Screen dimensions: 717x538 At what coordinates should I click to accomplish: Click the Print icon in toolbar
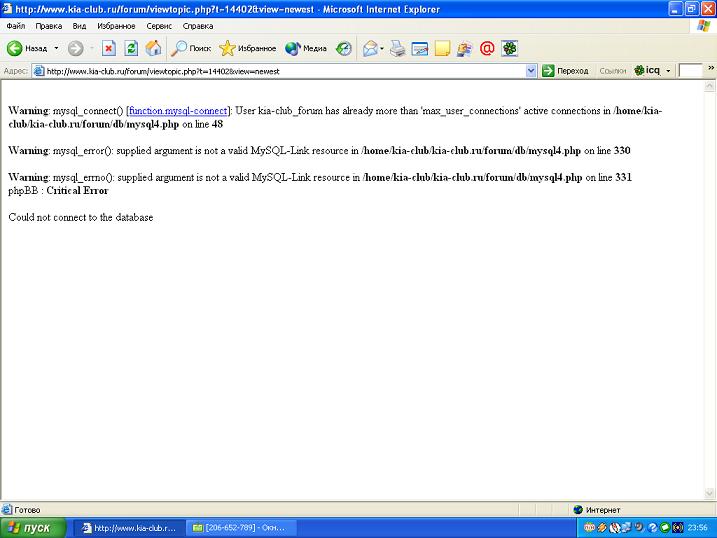coord(398,48)
